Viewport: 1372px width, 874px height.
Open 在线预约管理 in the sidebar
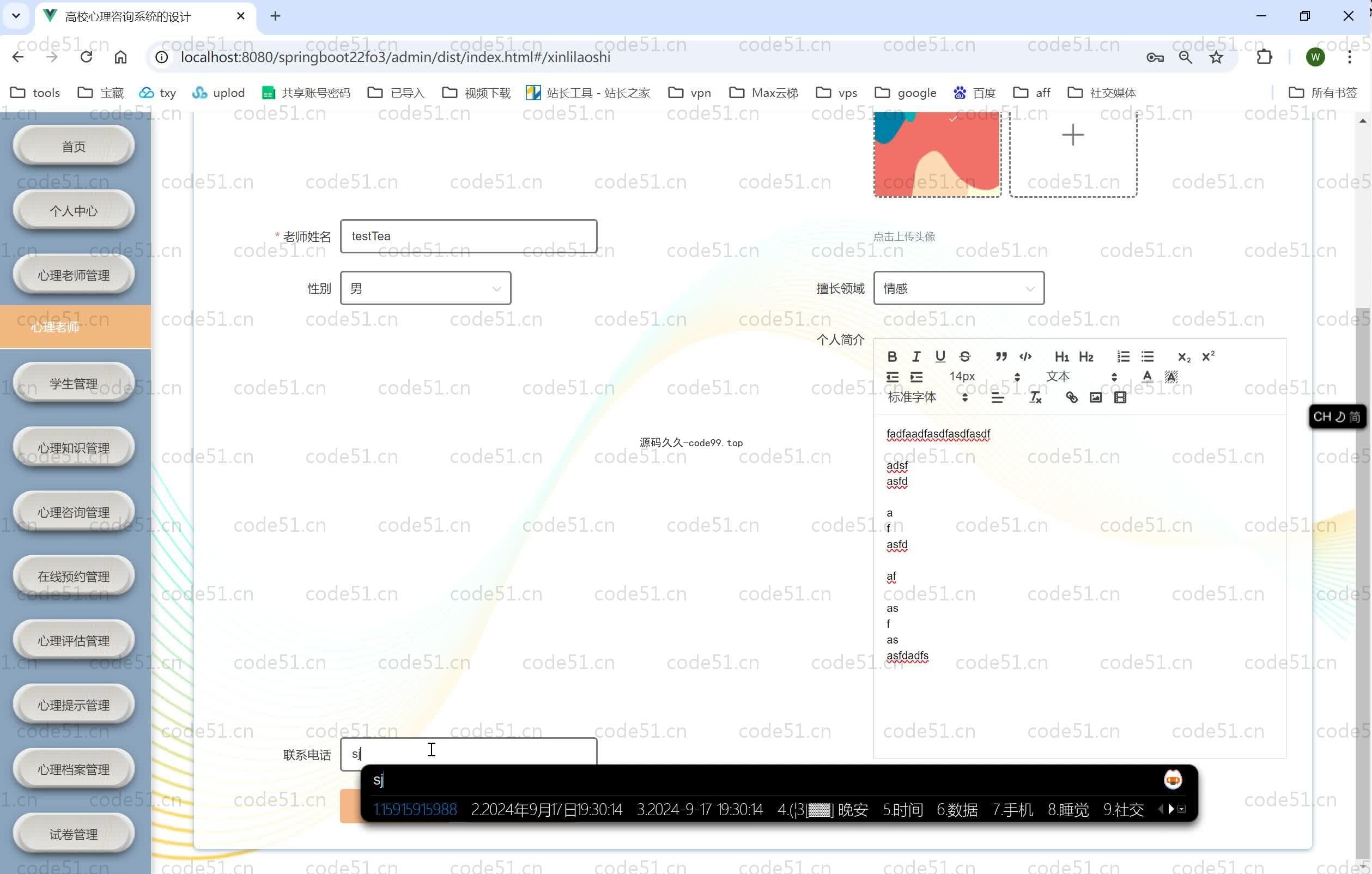[74, 576]
